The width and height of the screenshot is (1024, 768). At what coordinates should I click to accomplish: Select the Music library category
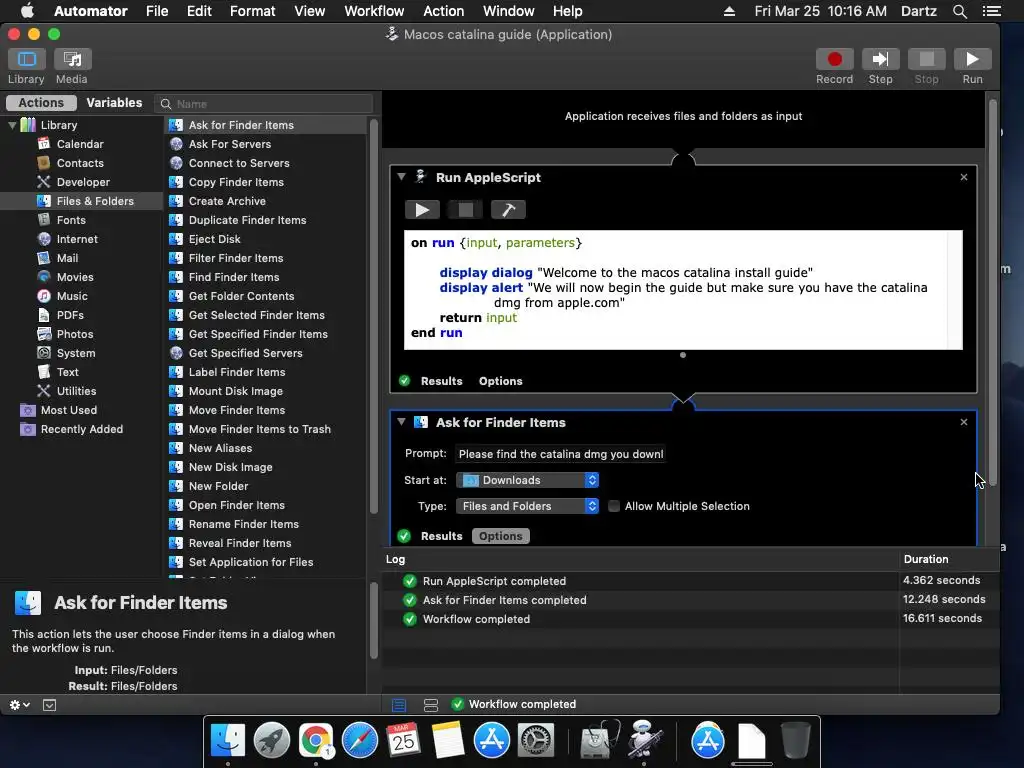[72, 295]
